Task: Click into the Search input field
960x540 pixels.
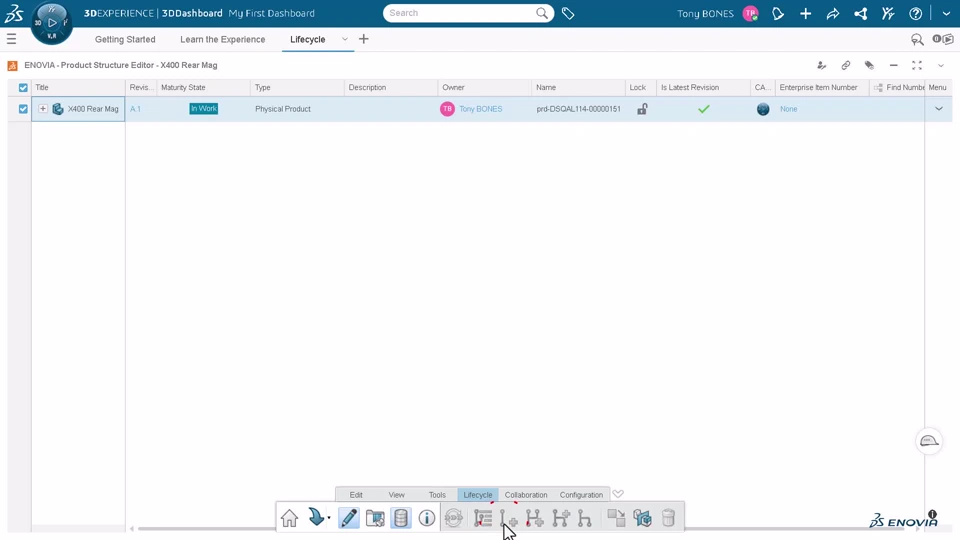Action: coord(460,13)
